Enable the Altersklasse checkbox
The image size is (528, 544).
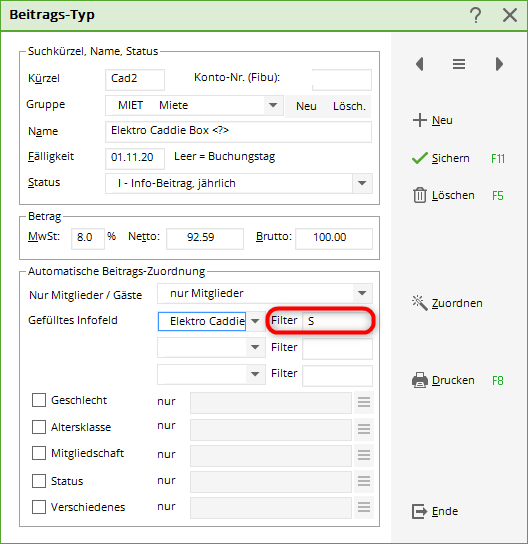click(39, 427)
